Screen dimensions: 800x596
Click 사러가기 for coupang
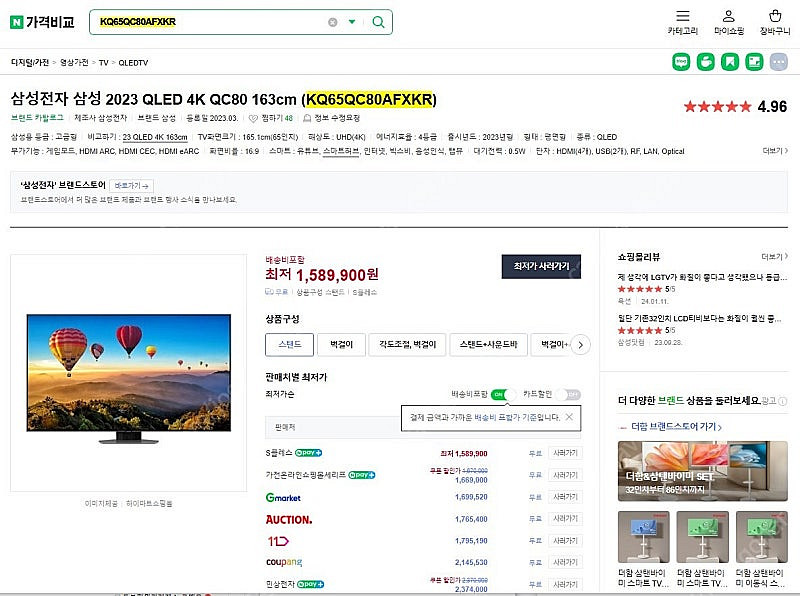[x=565, y=562]
